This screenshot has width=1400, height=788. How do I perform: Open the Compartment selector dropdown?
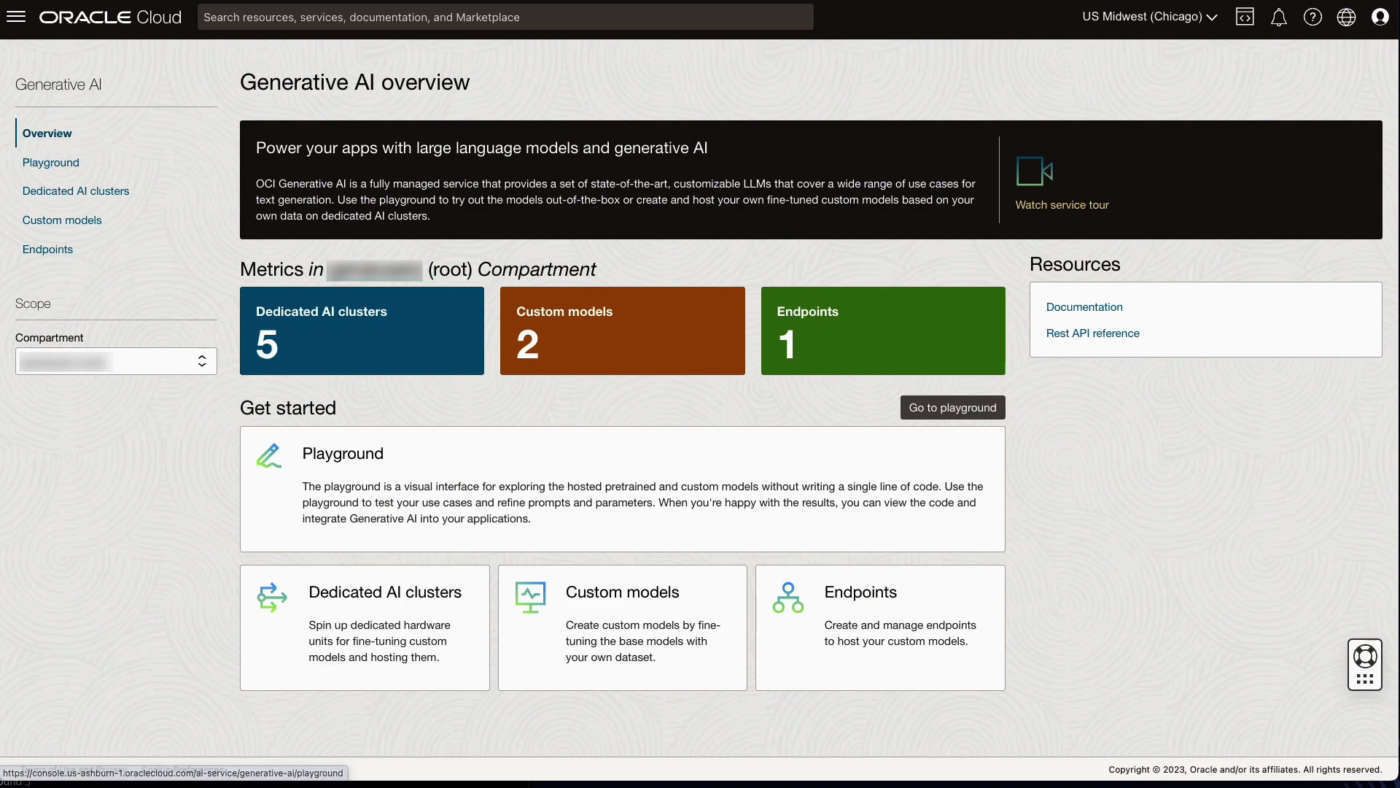point(116,361)
